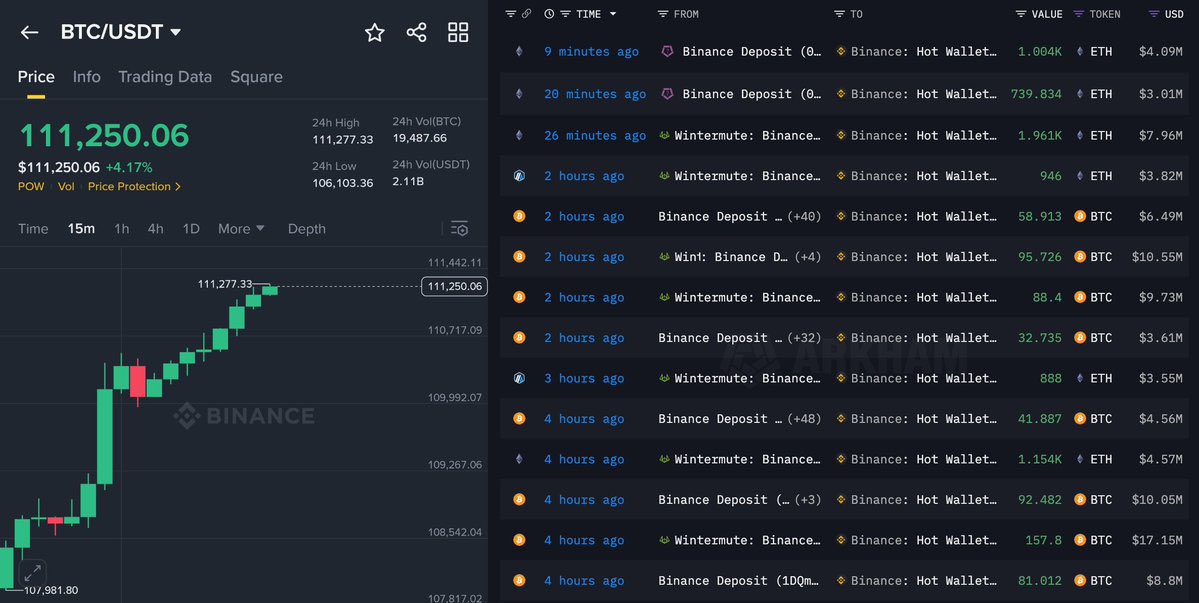Expand the More intervals dropdown
The image size is (1199, 603).
241,229
